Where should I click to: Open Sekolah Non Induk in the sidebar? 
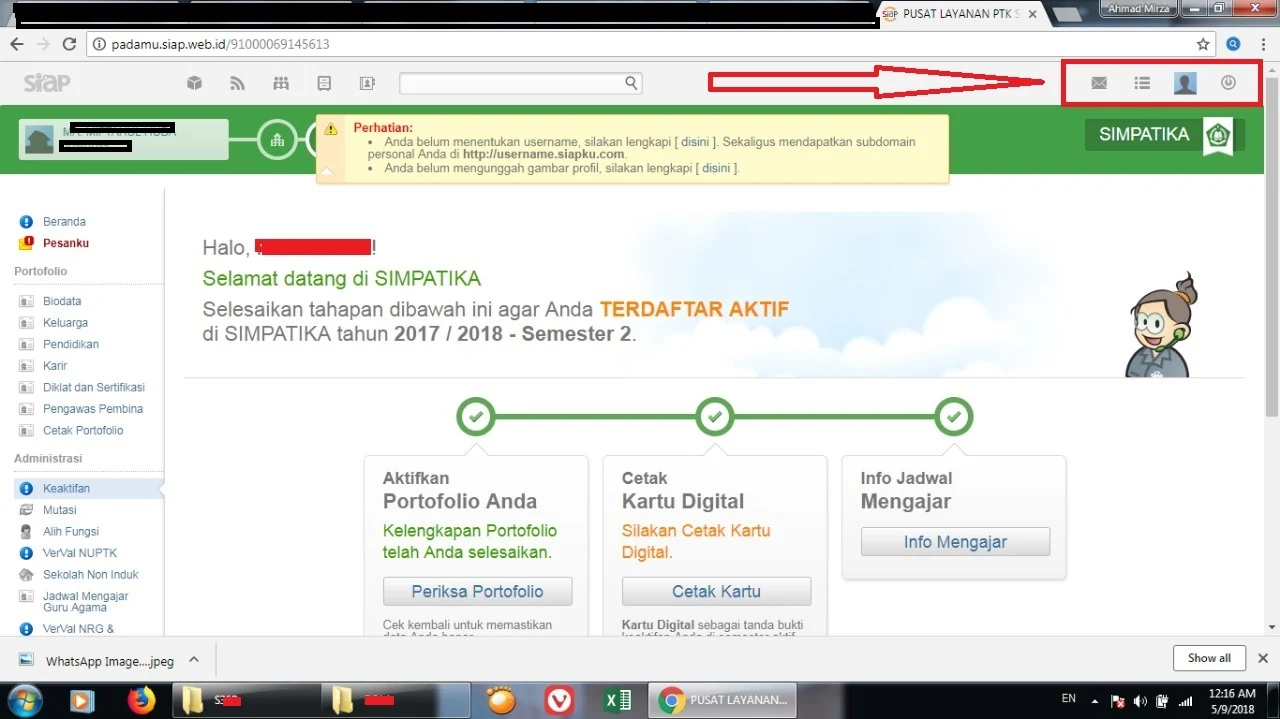coord(91,575)
